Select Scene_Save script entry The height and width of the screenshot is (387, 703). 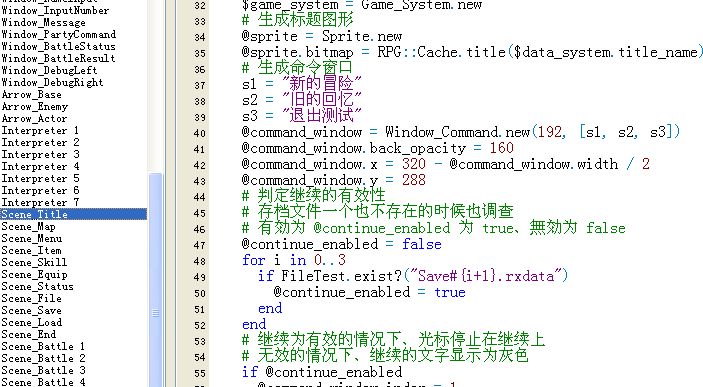pos(31,310)
